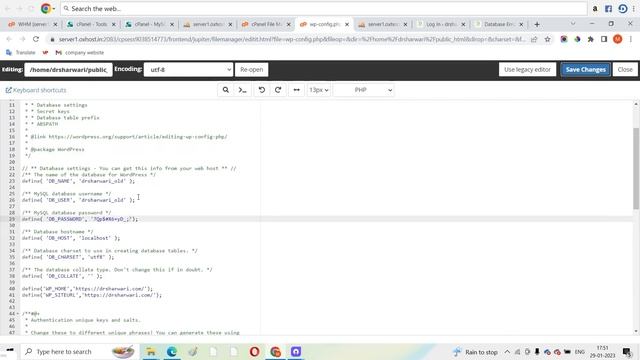Open the company website bookmark

click(80, 53)
